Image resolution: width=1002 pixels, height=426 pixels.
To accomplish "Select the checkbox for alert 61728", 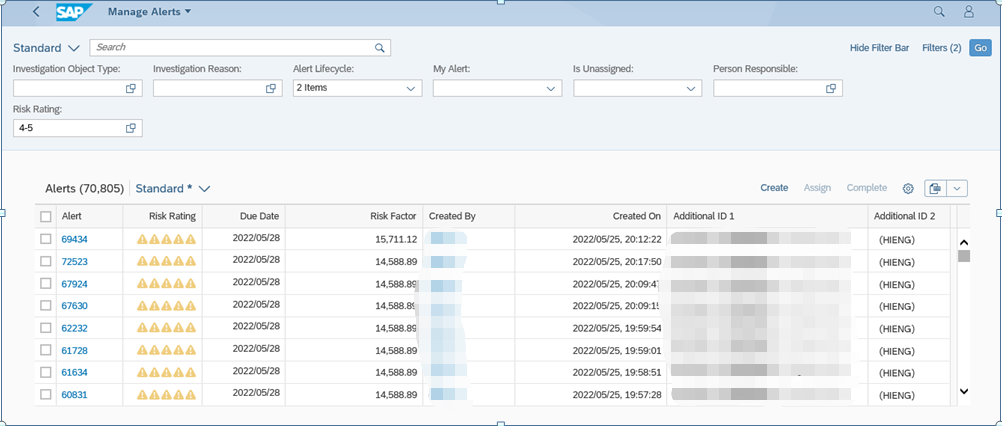I will 45,350.
